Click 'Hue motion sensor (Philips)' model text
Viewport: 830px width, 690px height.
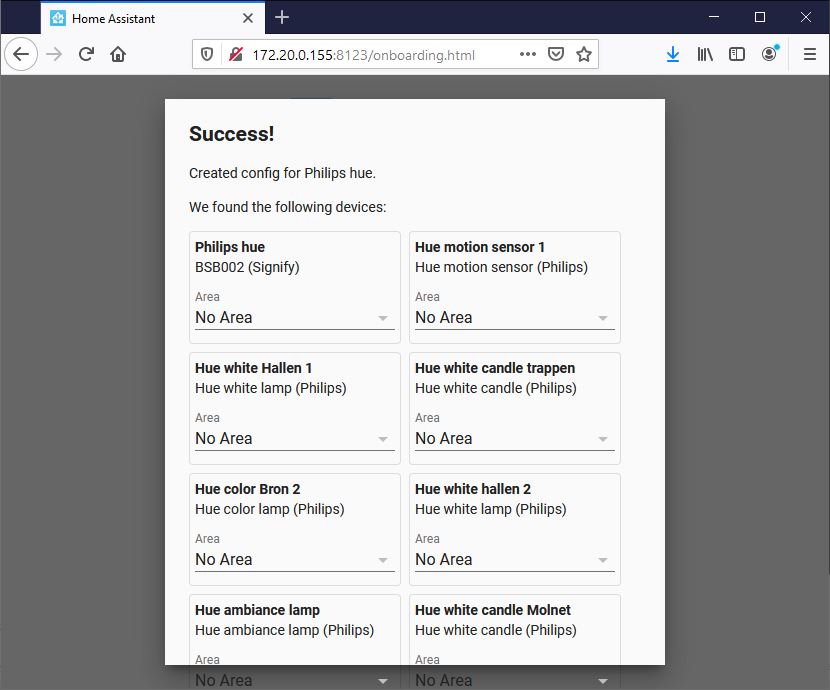[x=501, y=267]
